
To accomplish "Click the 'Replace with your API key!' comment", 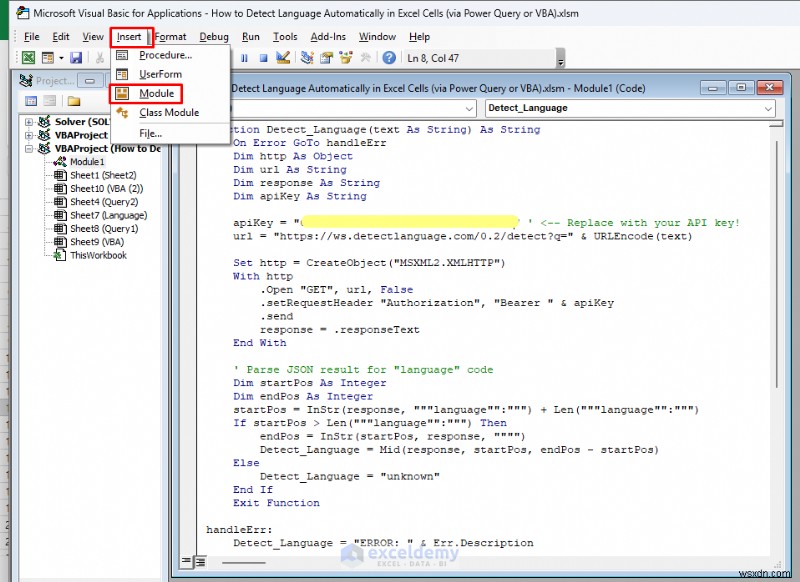I will coord(634,223).
